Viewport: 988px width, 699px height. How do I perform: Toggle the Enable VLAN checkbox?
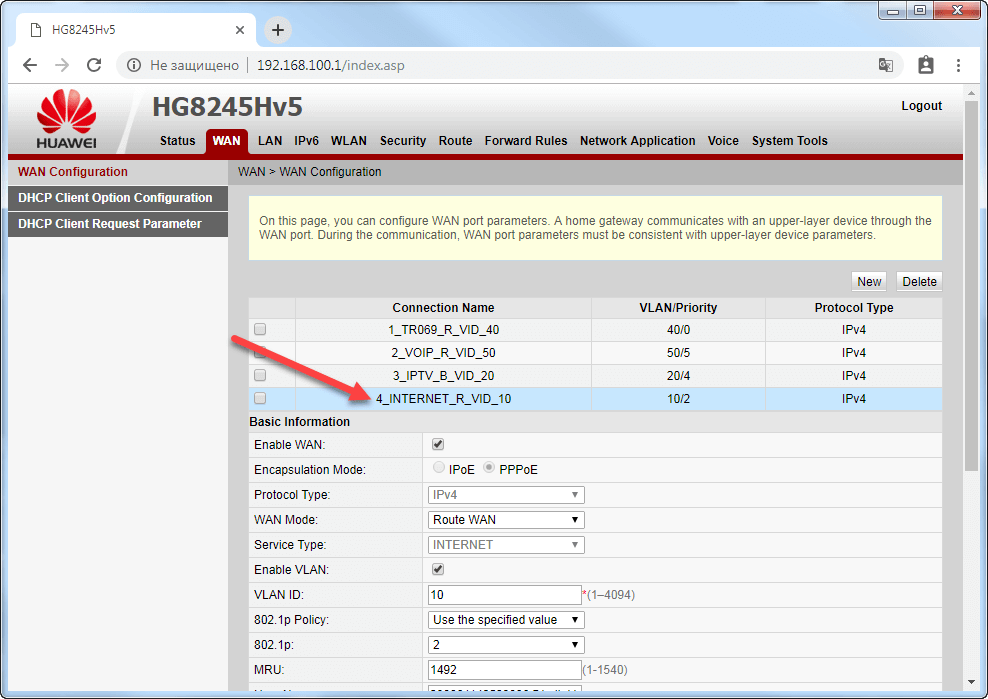point(437,569)
